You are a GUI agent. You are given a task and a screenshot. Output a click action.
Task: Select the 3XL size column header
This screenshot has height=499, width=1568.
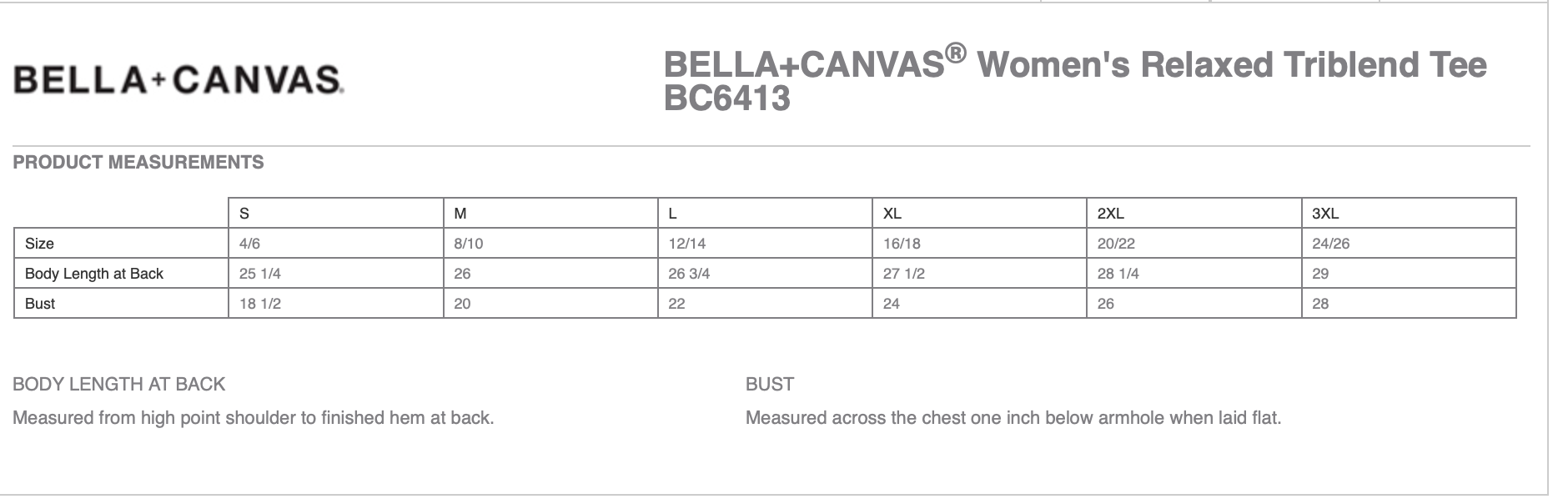click(1325, 214)
